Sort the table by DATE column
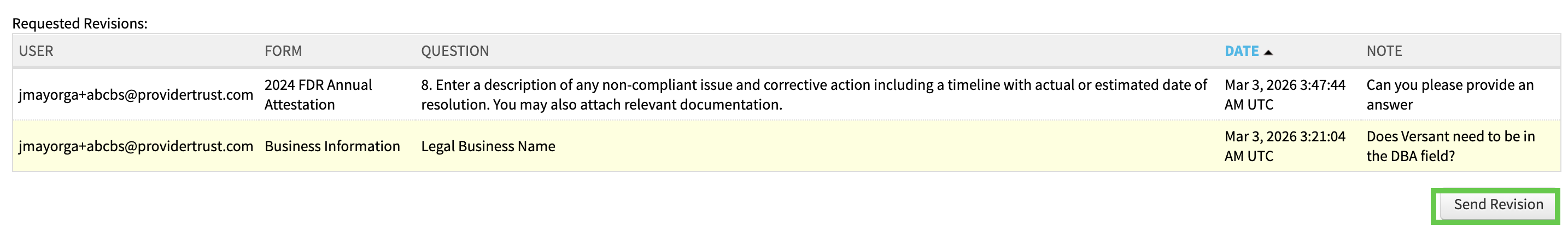 coord(1241,51)
